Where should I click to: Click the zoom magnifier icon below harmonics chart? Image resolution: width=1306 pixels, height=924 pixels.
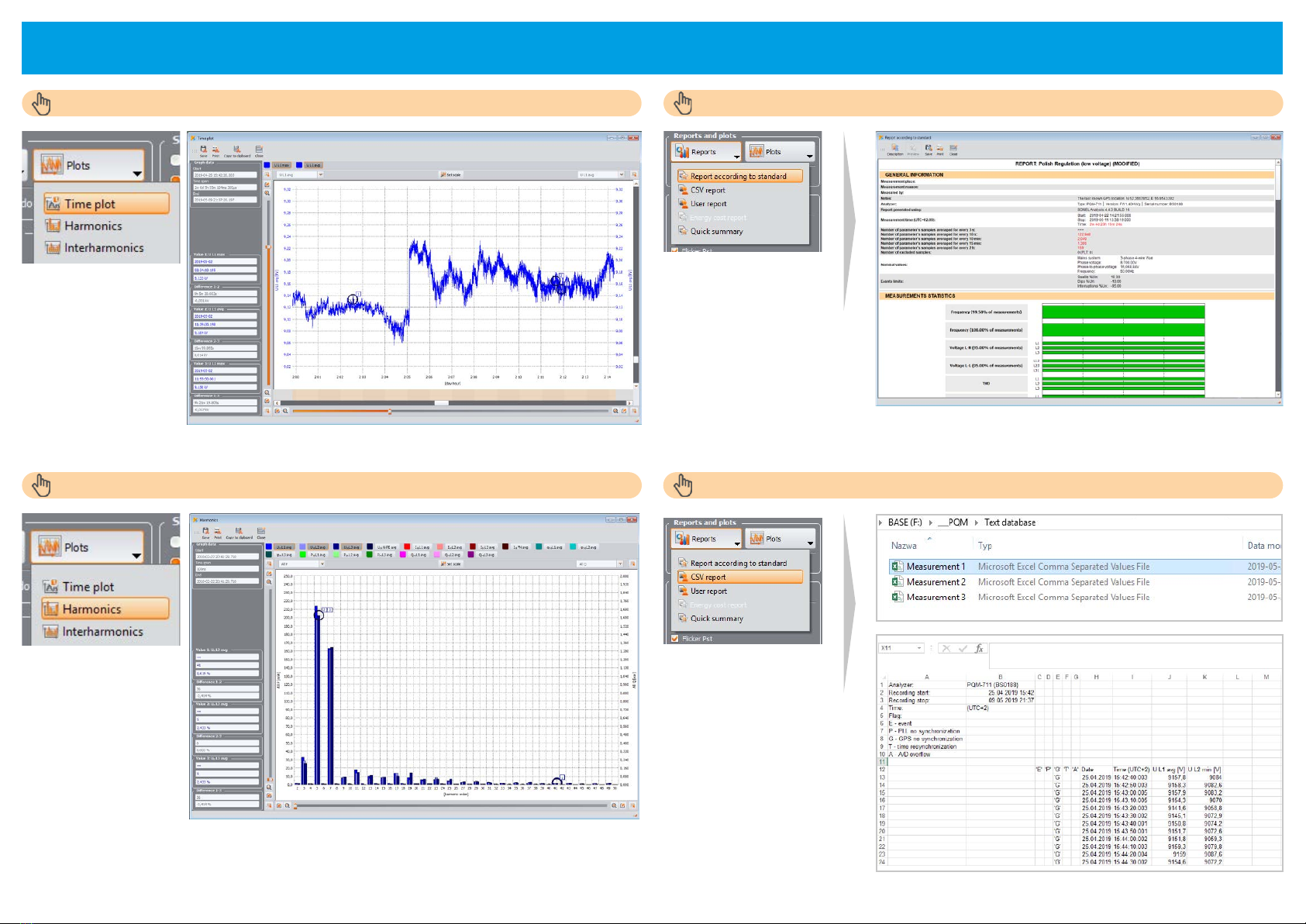pos(287,806)
